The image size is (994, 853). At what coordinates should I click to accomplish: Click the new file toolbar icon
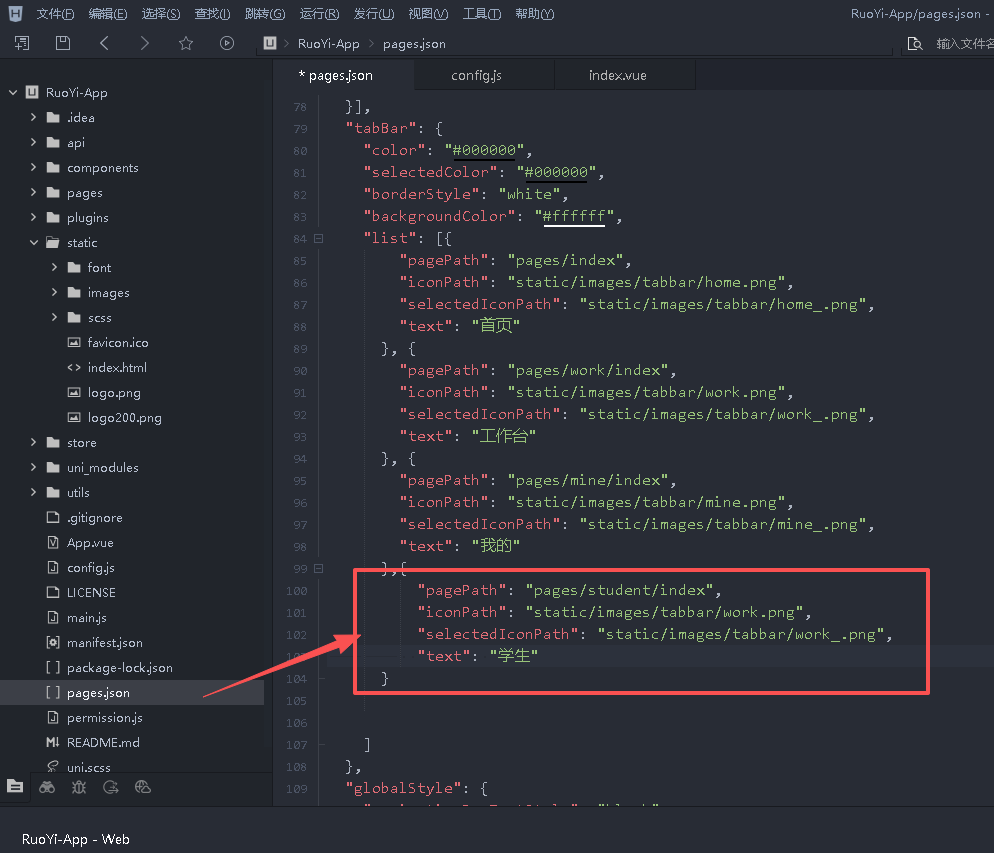point(22,43)
